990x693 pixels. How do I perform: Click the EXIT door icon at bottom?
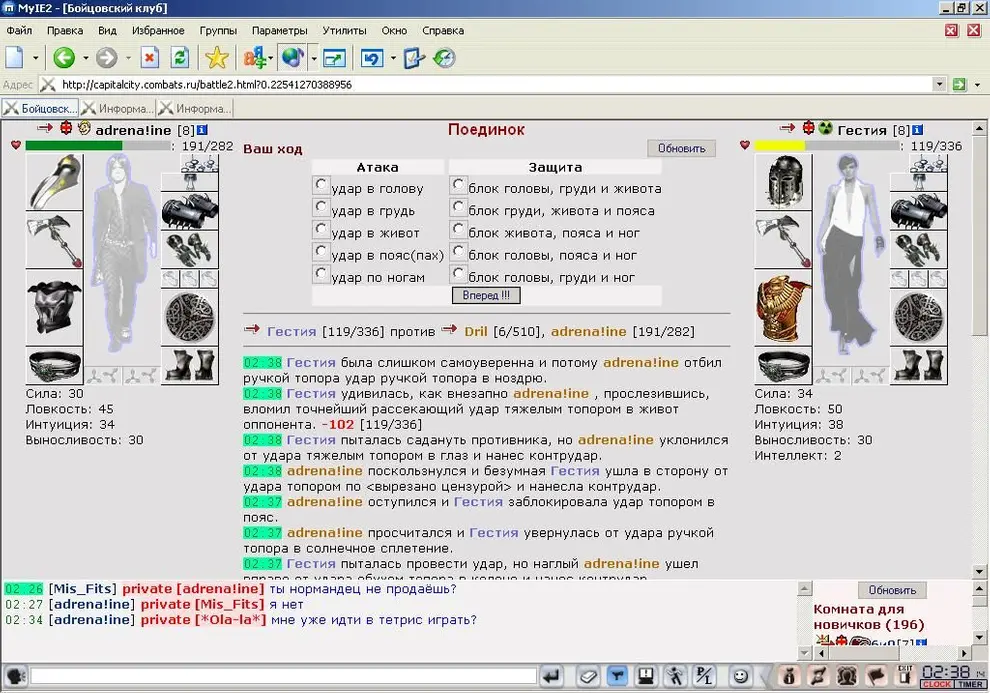905,676
